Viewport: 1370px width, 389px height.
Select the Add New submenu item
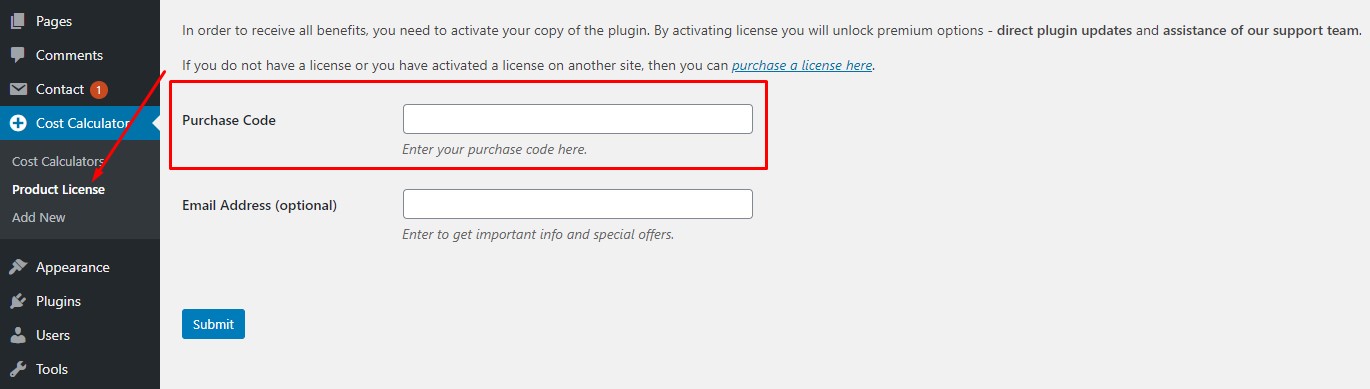click(39, 217)
